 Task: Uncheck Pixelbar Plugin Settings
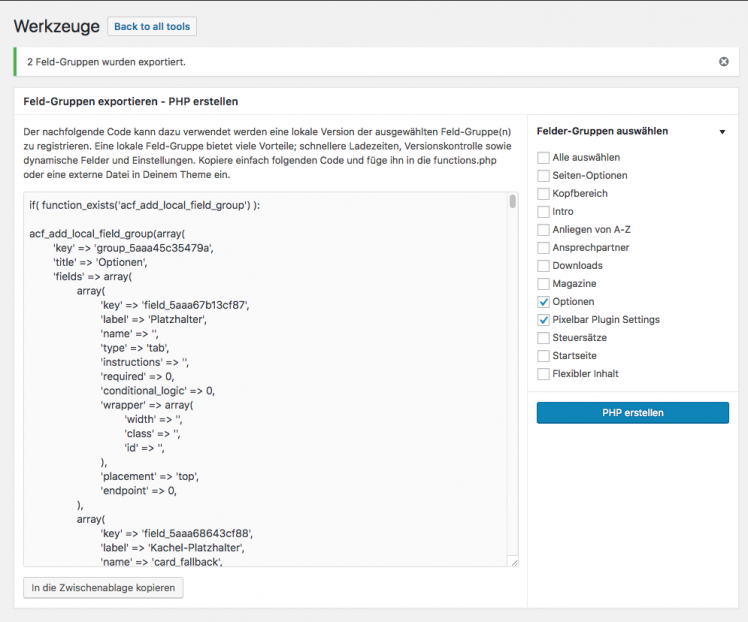[543, 320]
